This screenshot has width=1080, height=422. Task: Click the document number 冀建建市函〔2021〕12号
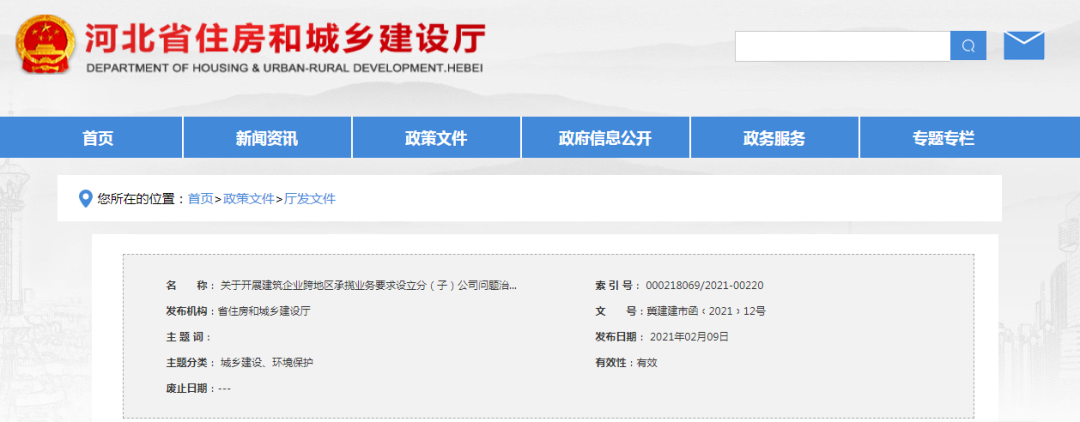(x=705, y=311)
